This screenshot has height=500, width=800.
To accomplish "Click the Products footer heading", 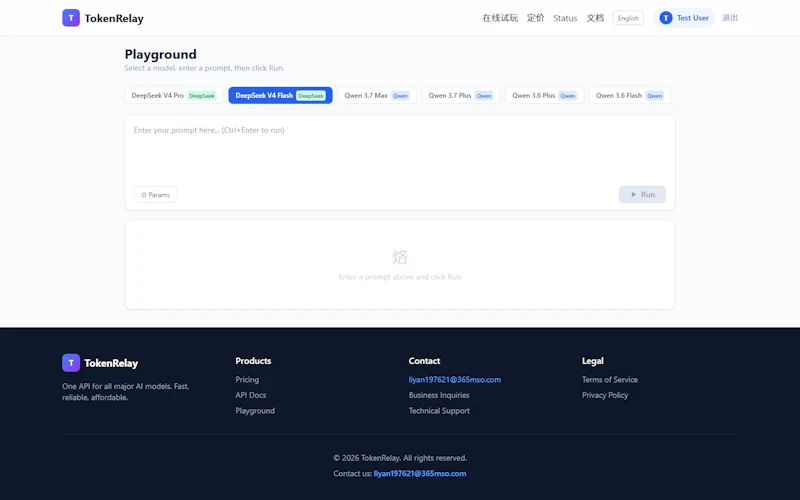I will pos(253,361).
